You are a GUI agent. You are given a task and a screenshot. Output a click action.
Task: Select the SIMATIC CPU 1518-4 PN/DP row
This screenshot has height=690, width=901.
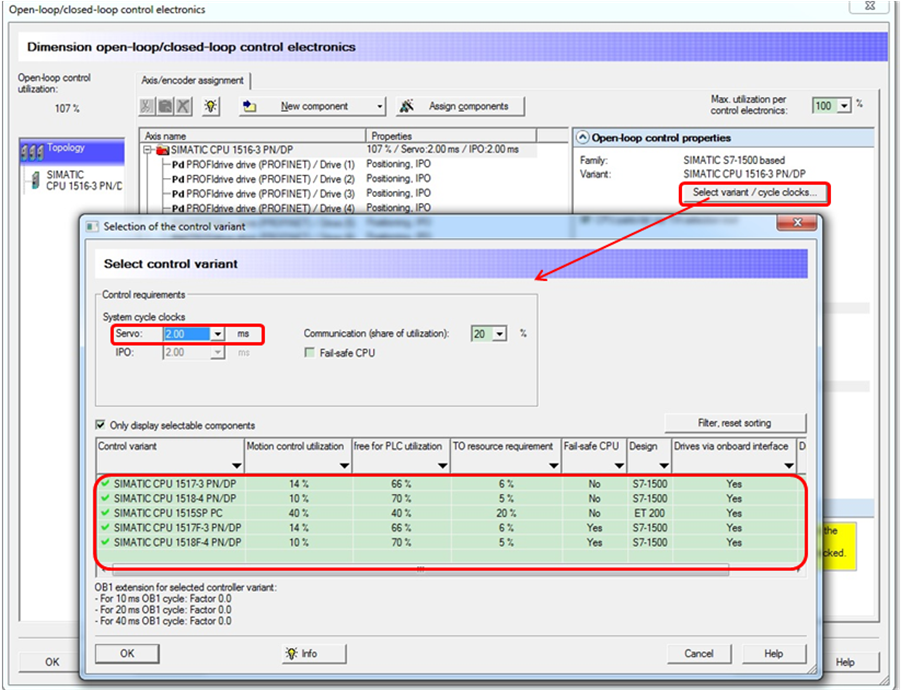click(450, 498)
